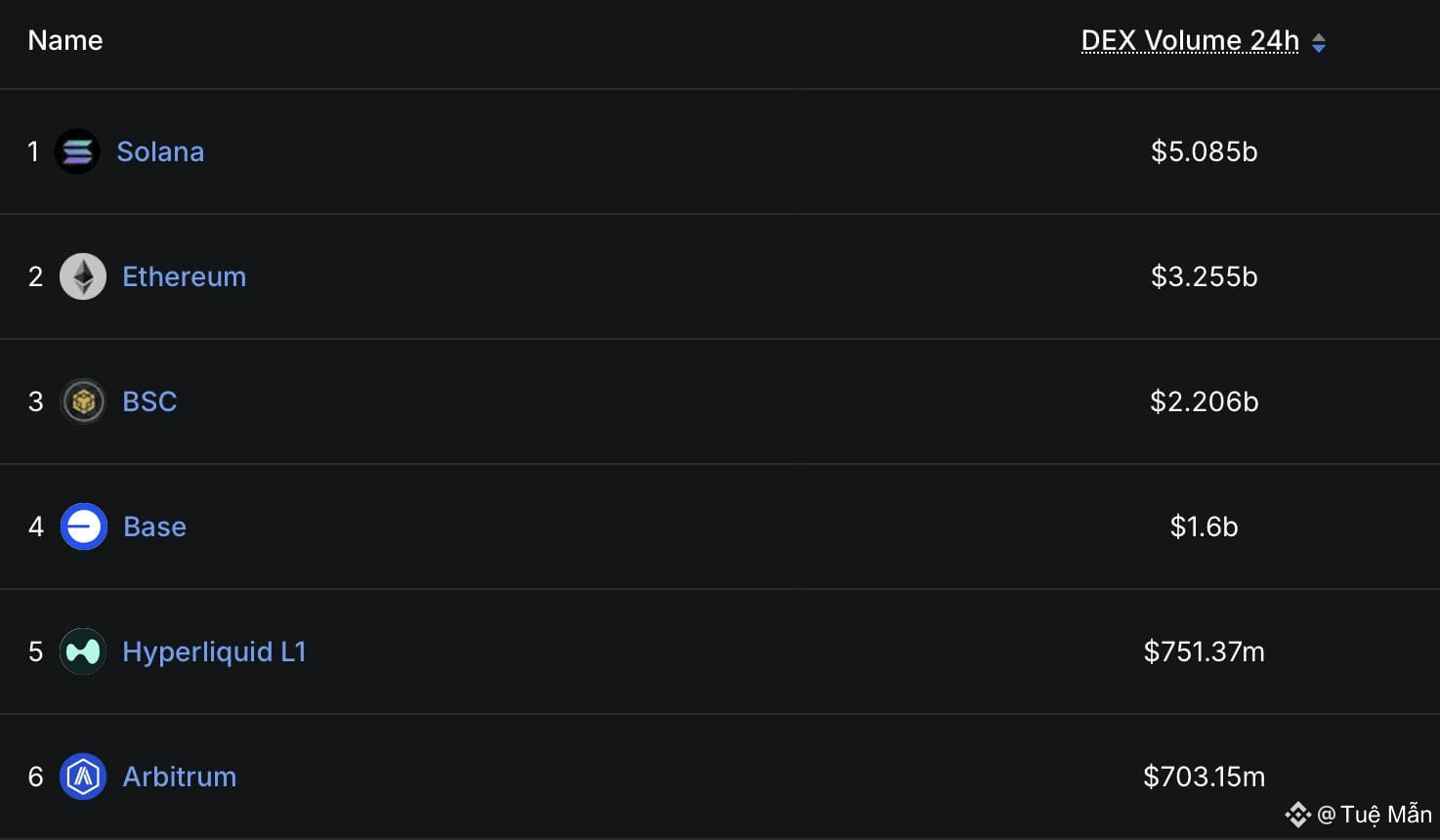Screen dimensions: 1440x840
Task: Open the BSC chain link
Action: coord(149,401)
